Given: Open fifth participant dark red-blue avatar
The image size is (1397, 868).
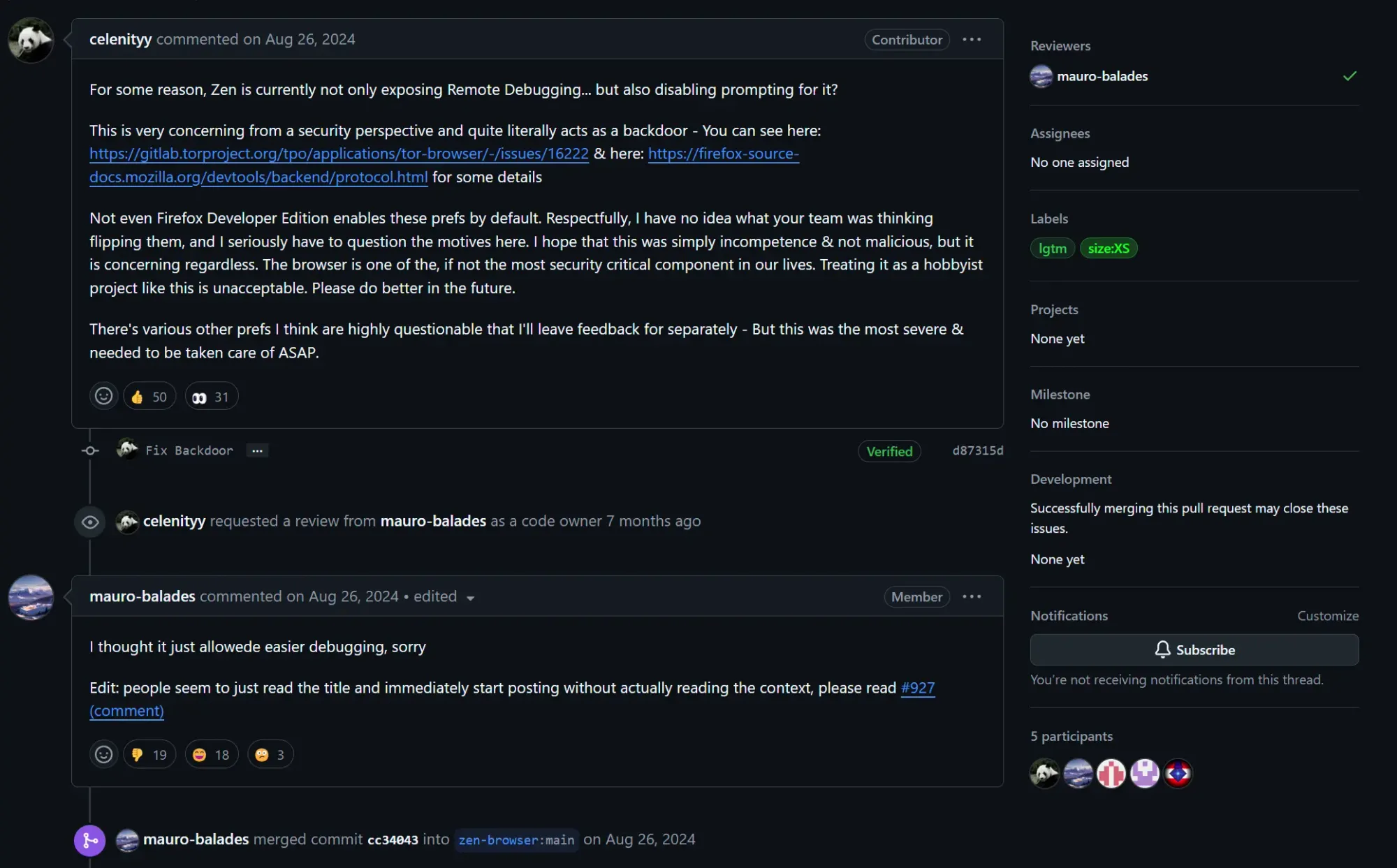Looking at the screenshot, I should point(1178,774).
